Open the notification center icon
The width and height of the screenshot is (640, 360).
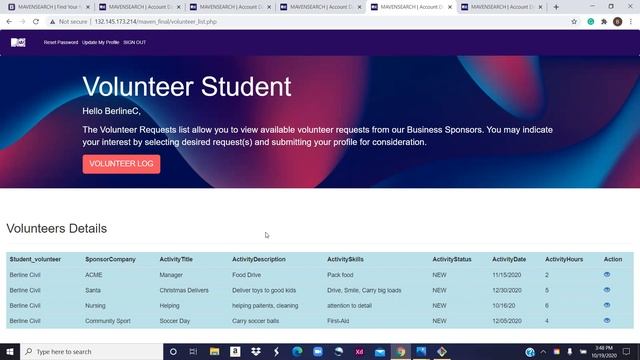(627, 351)
